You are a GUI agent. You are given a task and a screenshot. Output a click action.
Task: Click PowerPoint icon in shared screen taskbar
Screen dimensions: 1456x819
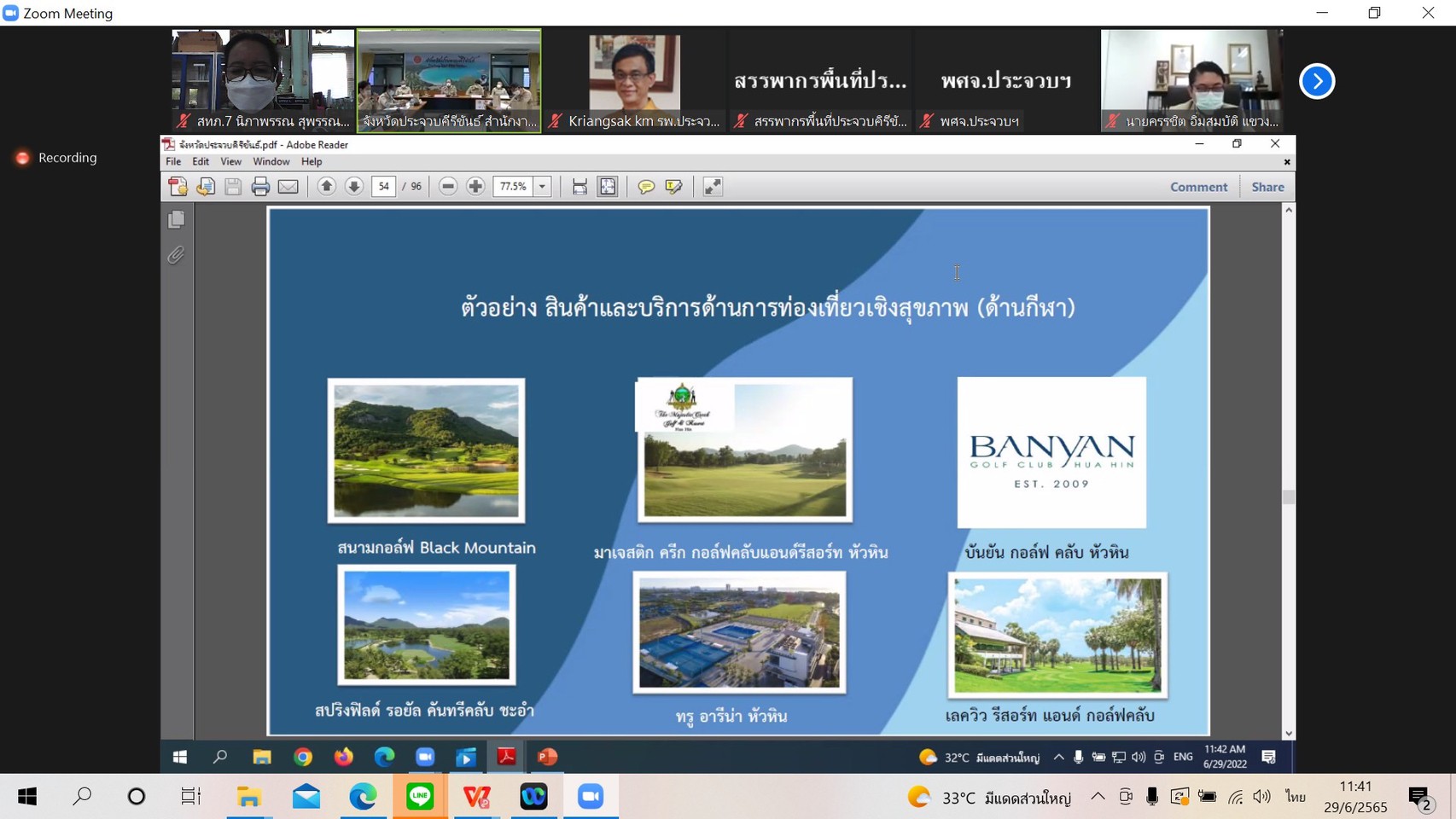pyautogui.click(x=547, y=757)
